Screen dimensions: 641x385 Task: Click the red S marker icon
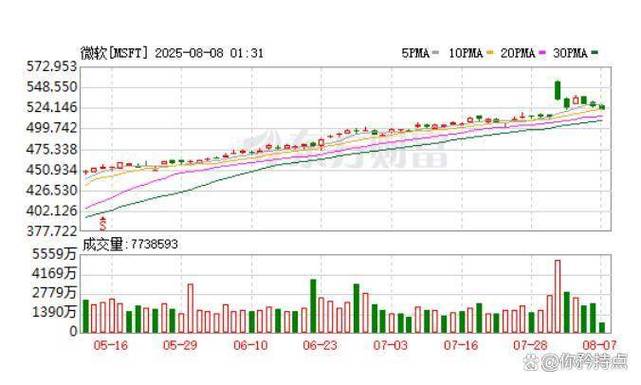103,223
